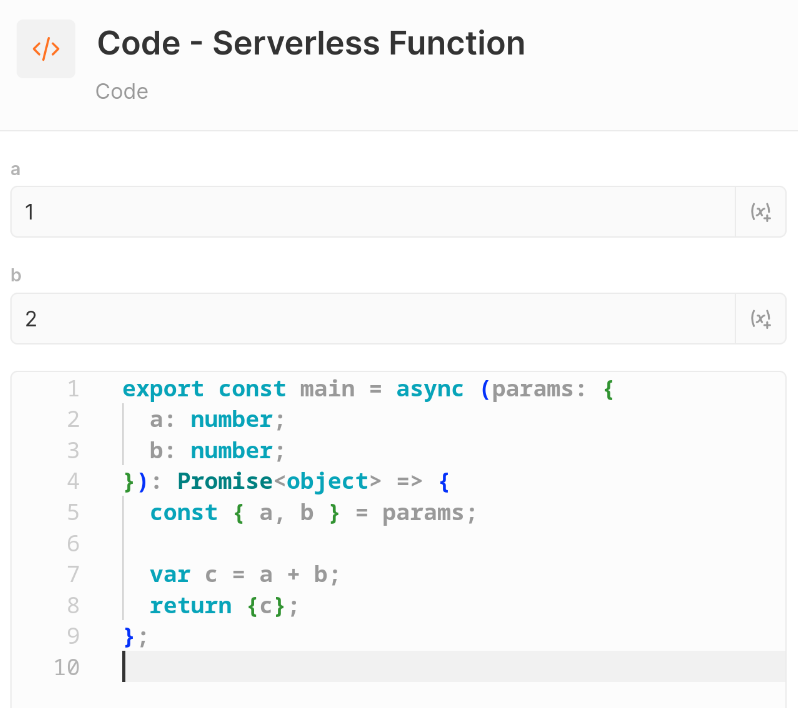798x708 pixels.
Task: Click the number type on line 2
Action: click(x=231, y=420)
